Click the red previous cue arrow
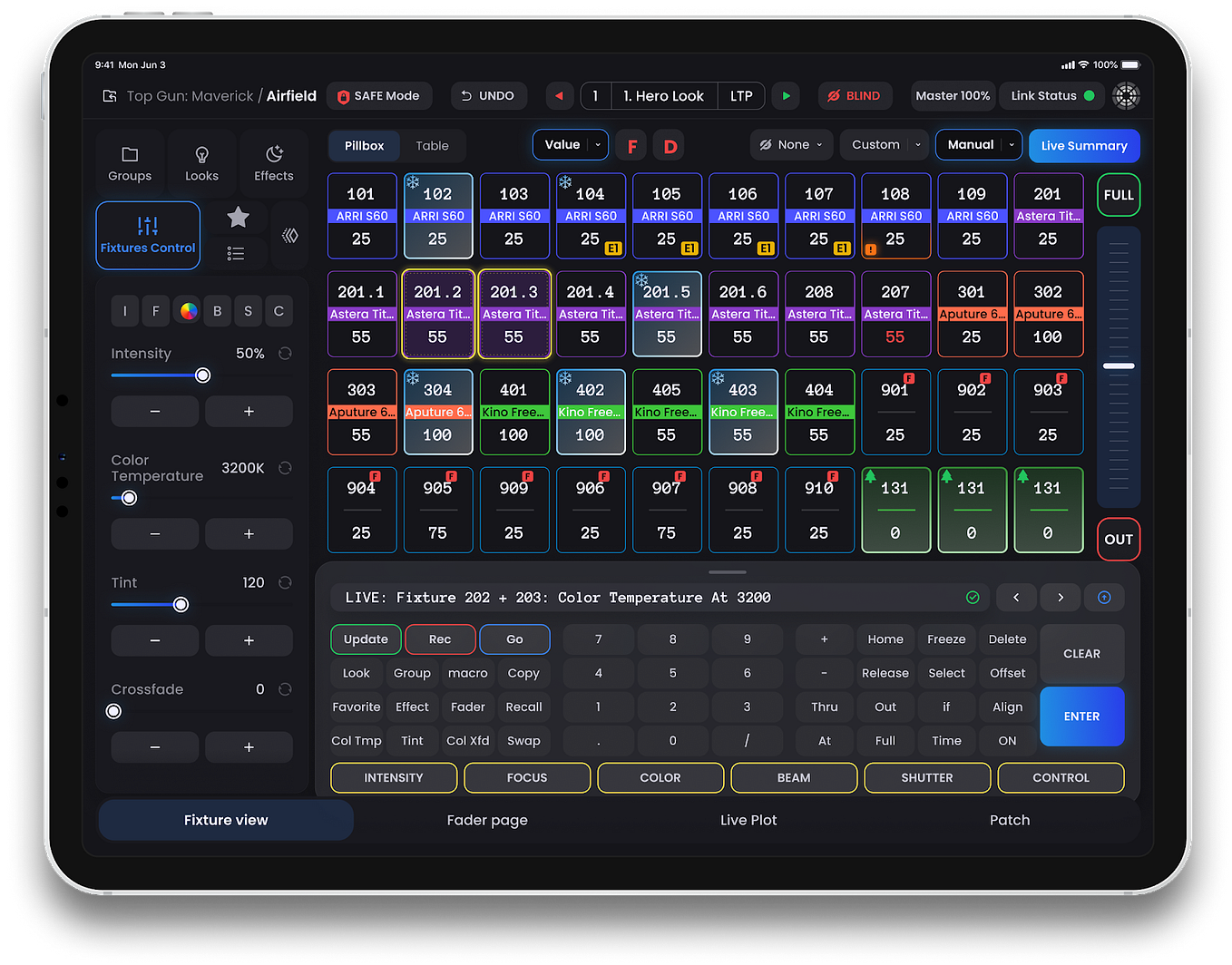 pyautogui.click(x=559, y=96)
